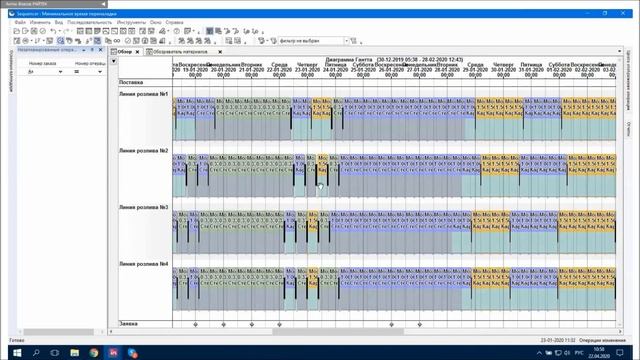Image resolution: width=640 pixels, height=360 pixels.
Task: Open the Файл menu
Action: [x=20, y=22]
